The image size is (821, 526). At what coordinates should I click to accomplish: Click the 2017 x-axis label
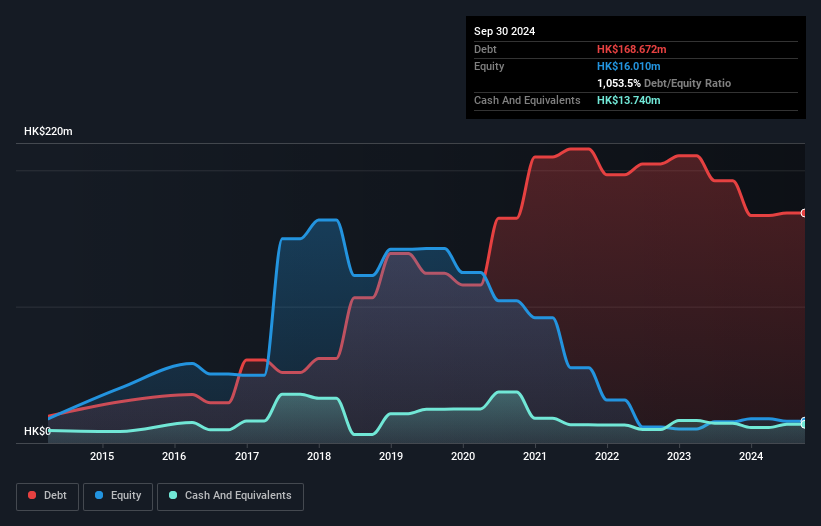coord(247,456)
